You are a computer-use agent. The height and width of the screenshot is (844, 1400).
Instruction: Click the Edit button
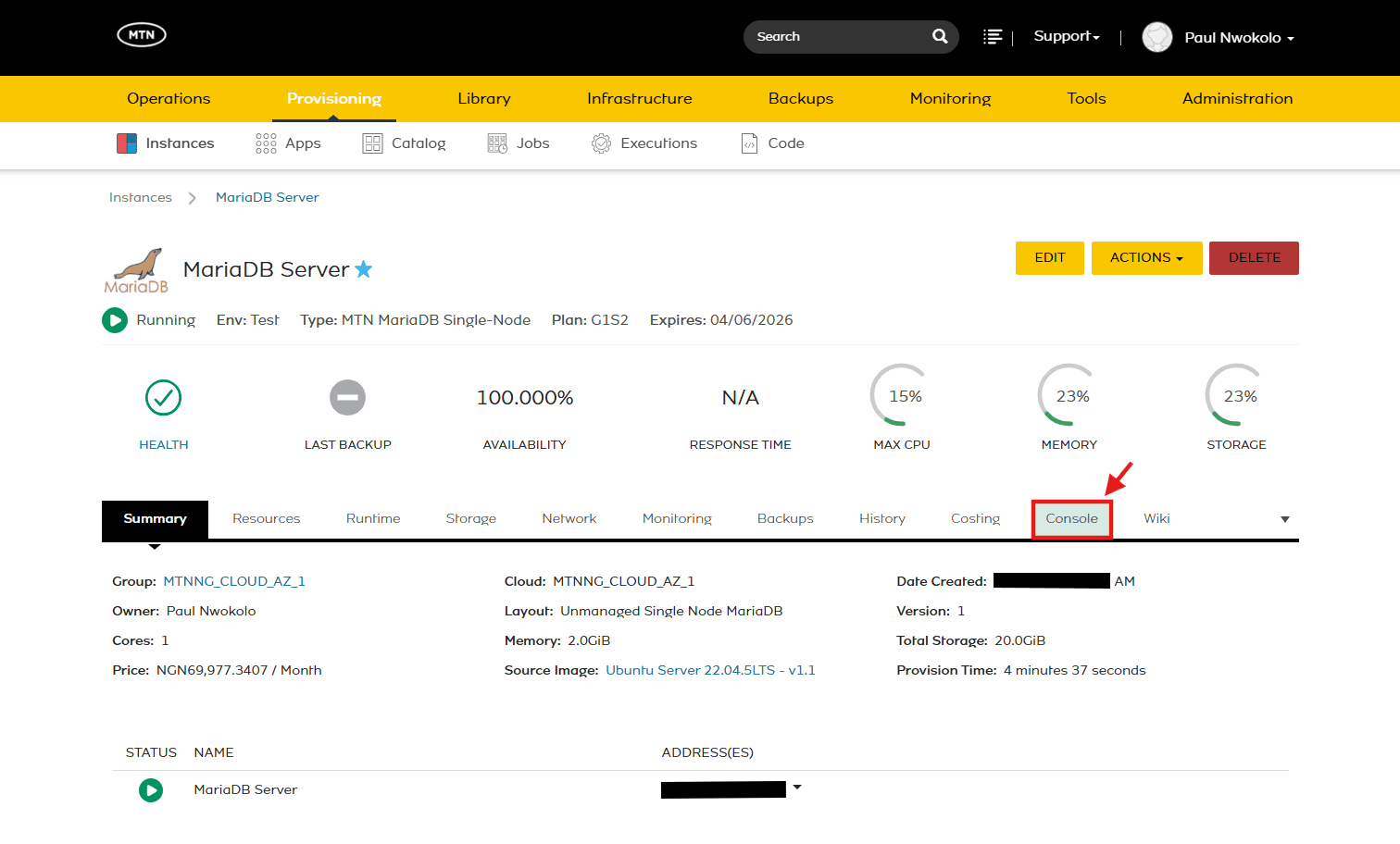click(1050, 258)
